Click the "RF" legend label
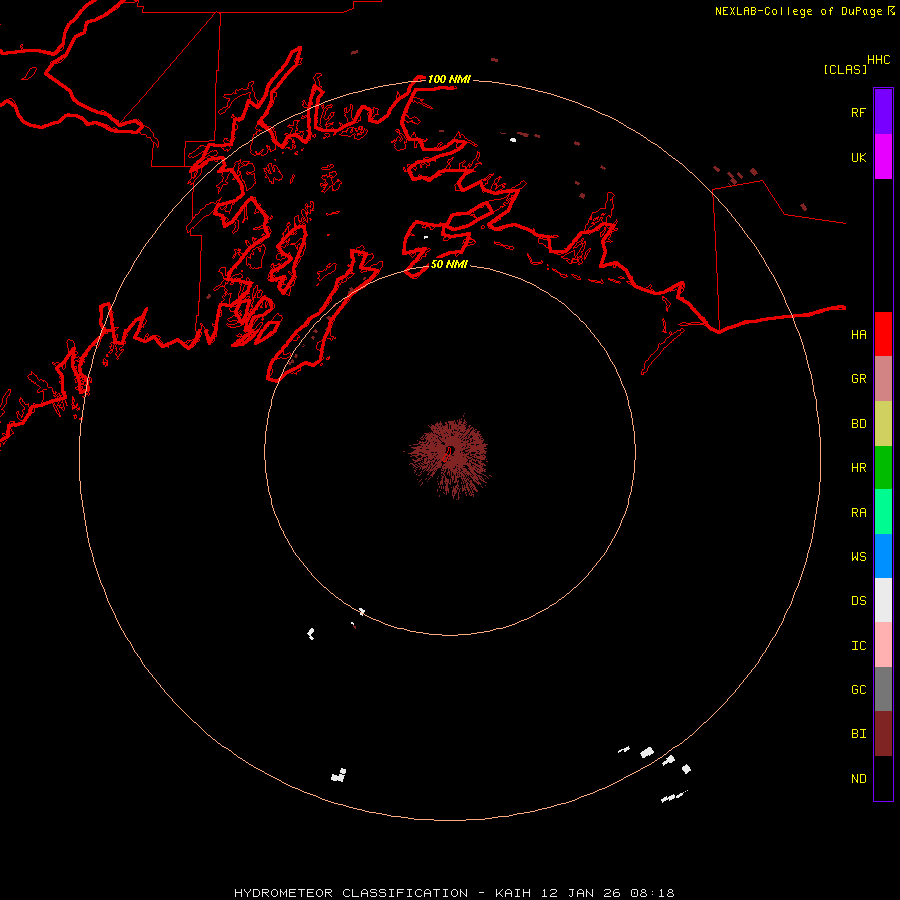The width and height of the screenshot is (900, 900). pos(858,112)
